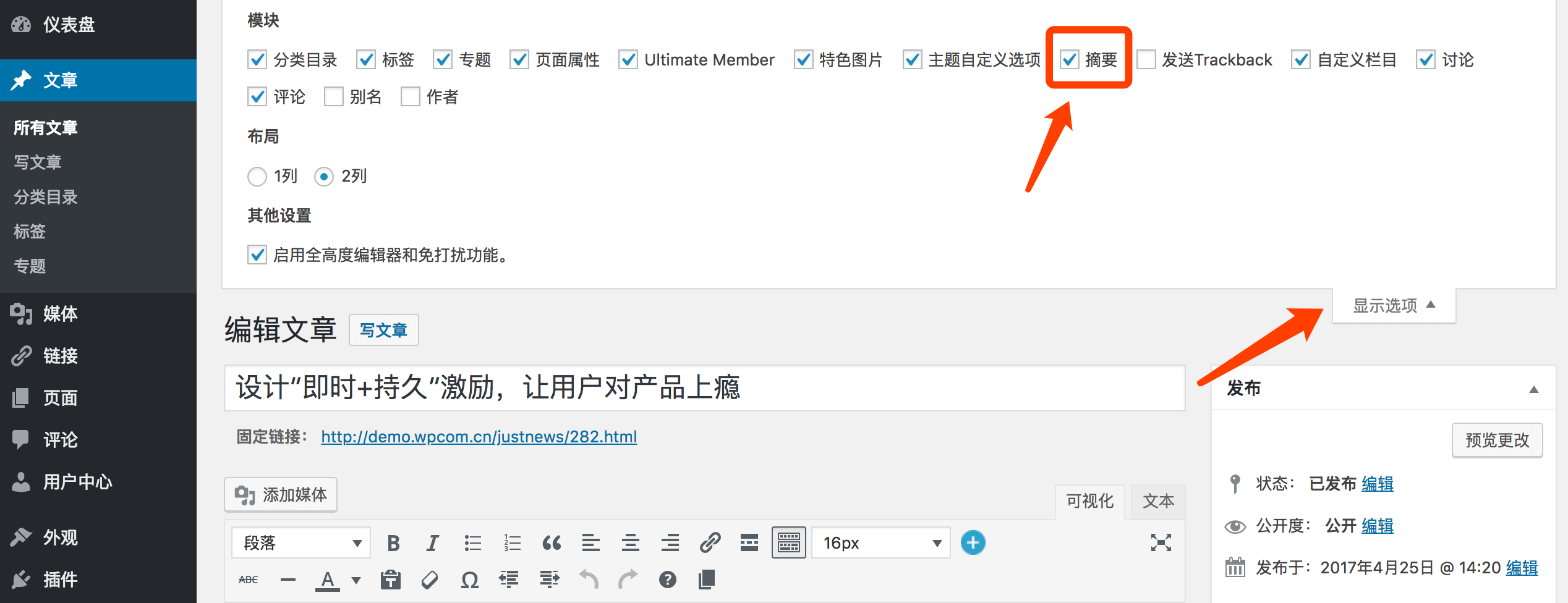Click the undo arrow

point(589,580)
